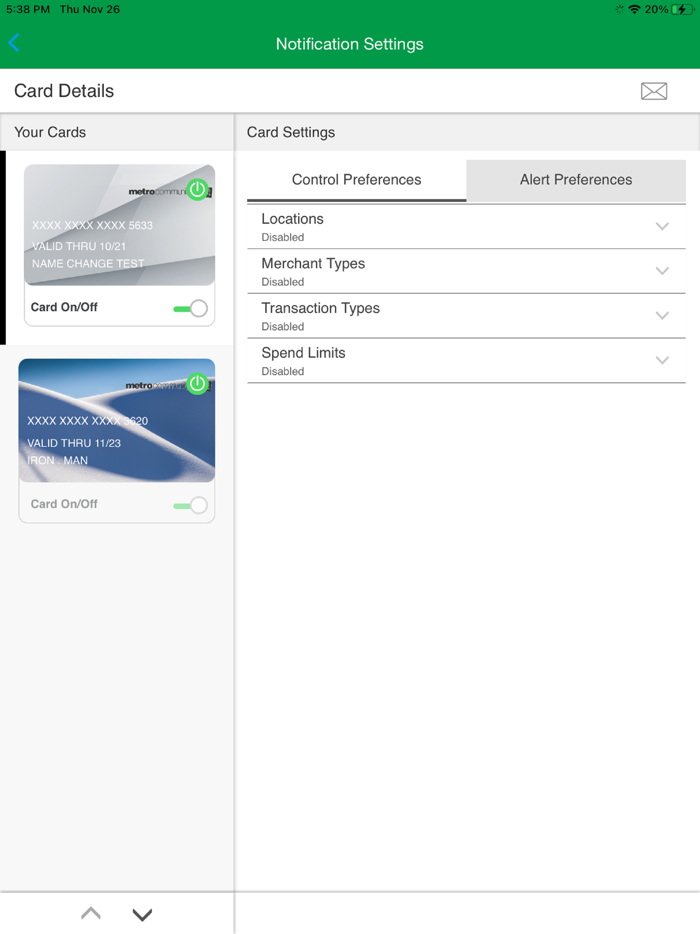Switch to Alert Preferences tab

pyautogui.click(x=576, y=180)
